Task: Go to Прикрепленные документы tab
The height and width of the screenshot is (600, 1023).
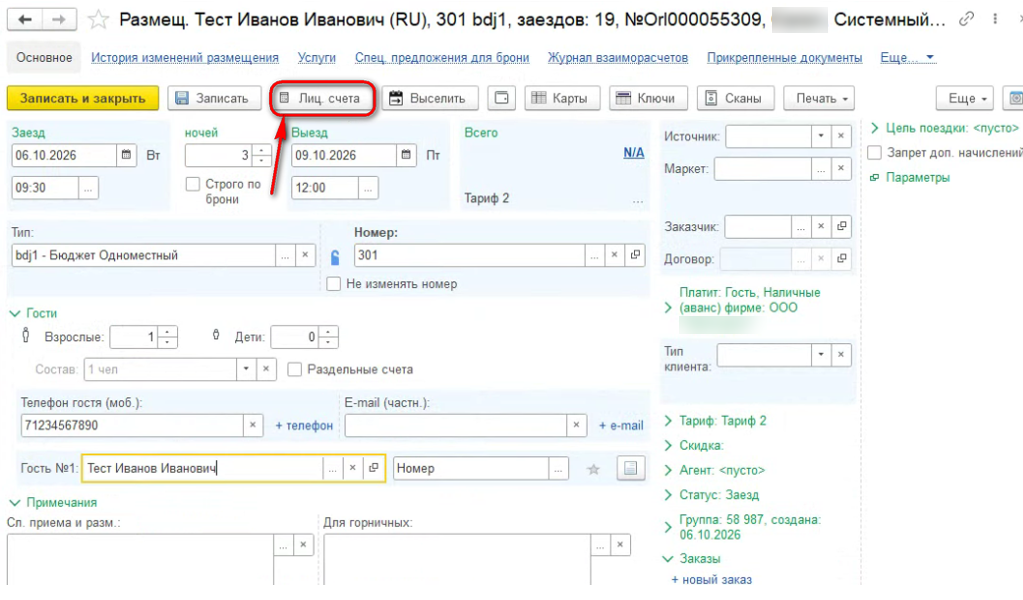Action: [784, 57]
